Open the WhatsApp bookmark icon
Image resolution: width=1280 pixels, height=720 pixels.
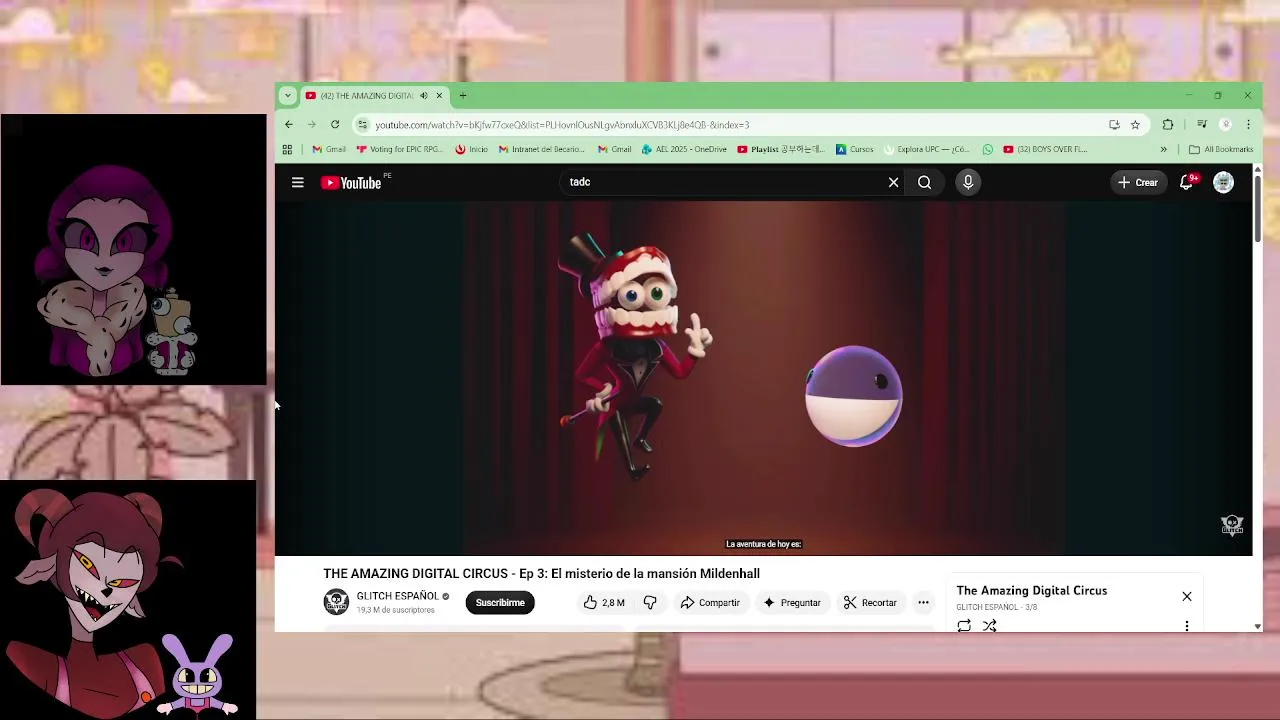click(x=988, y=149)
